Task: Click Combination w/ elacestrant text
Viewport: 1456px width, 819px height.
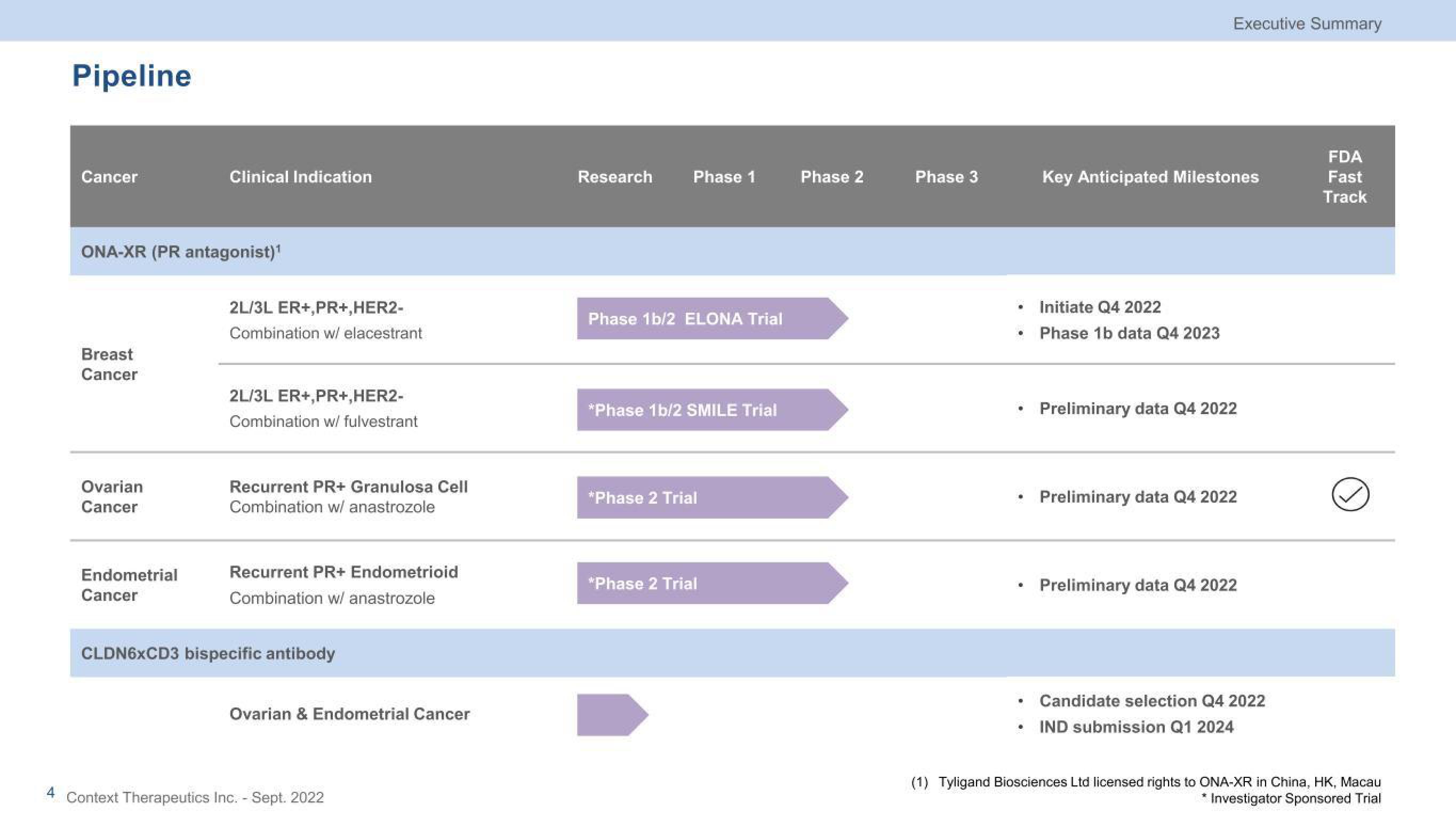Action: tap(325, 333)
